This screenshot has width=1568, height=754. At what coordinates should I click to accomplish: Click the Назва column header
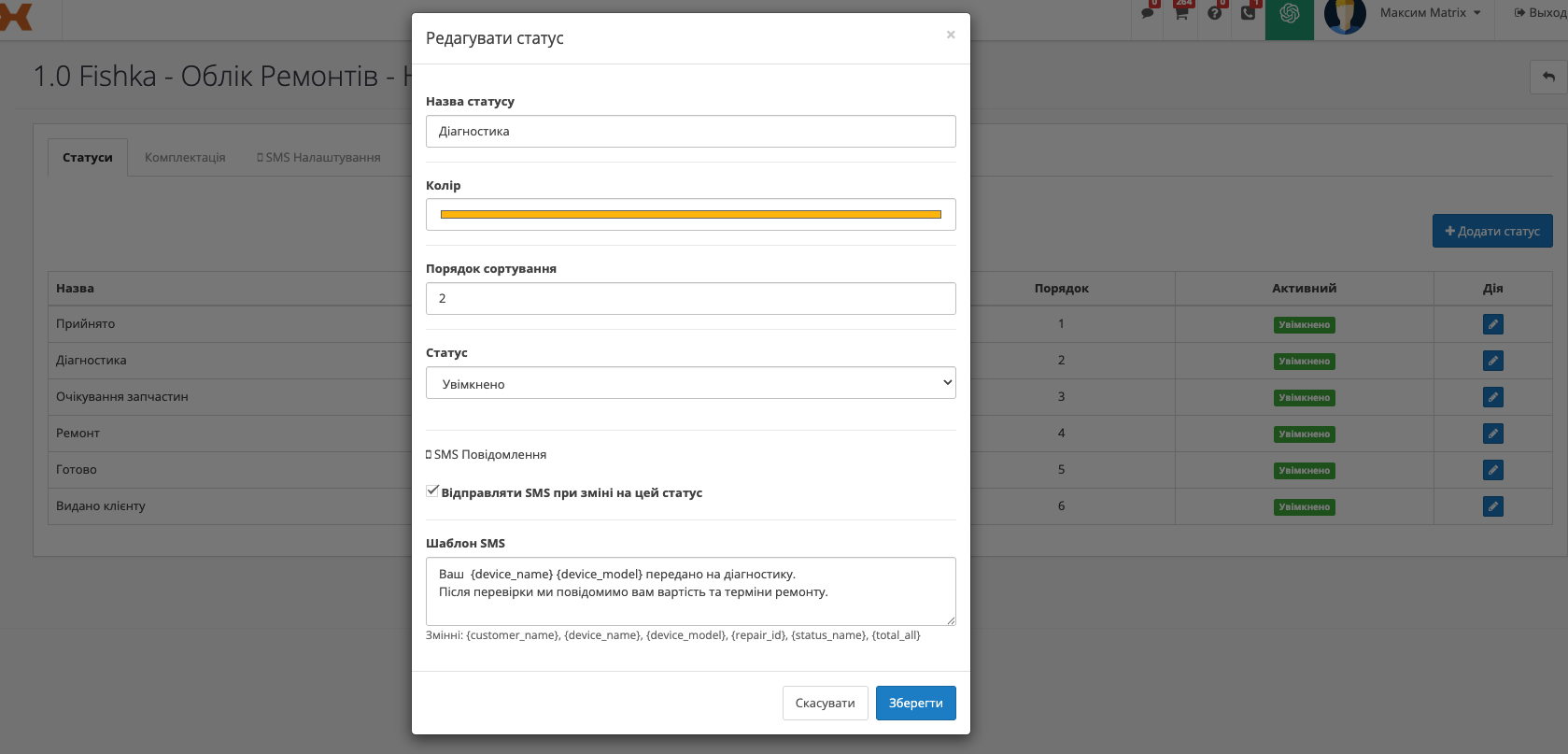coord(75,288)
